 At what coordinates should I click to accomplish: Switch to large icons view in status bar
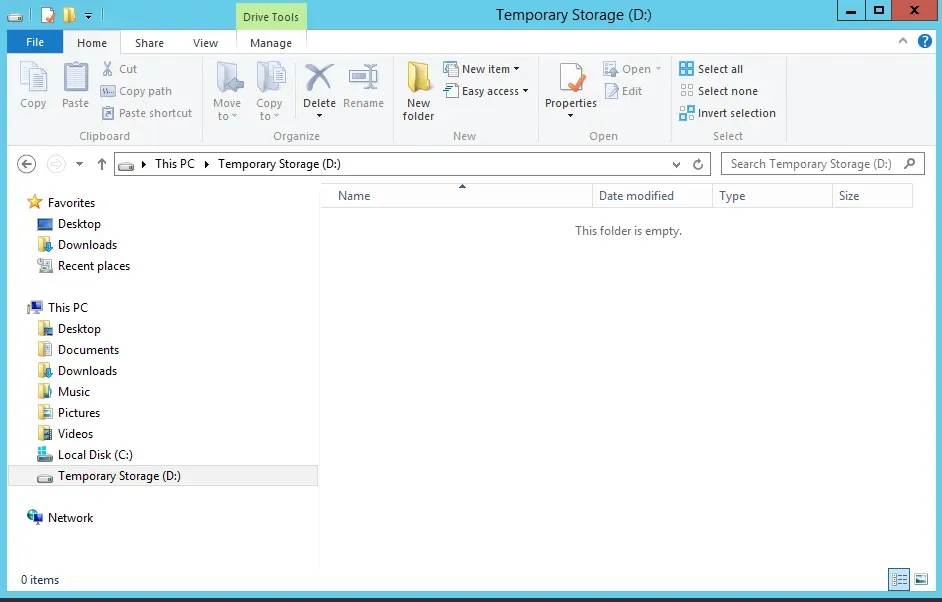921,579
